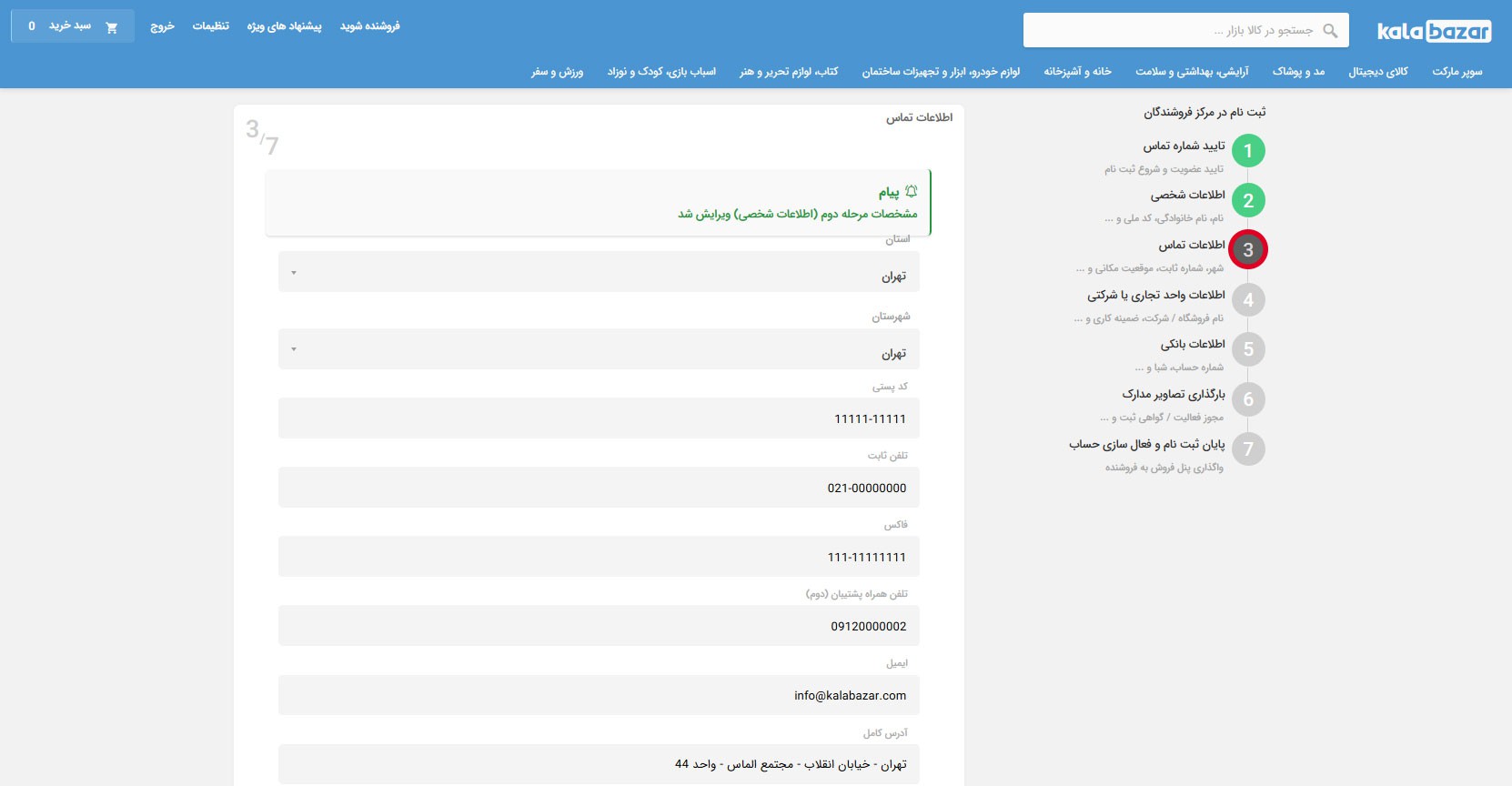The width and height of the screenshot is (1512, 786).
Task: Click step 5 circle اطلاعات بانکی
Action: (1248, 349)
